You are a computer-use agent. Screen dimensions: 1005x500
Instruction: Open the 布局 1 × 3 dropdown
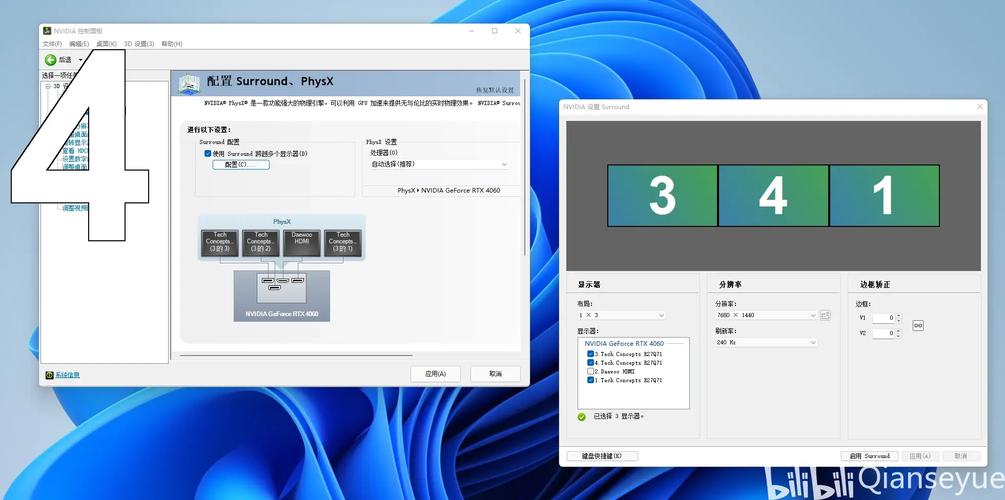tap(621, 315)
